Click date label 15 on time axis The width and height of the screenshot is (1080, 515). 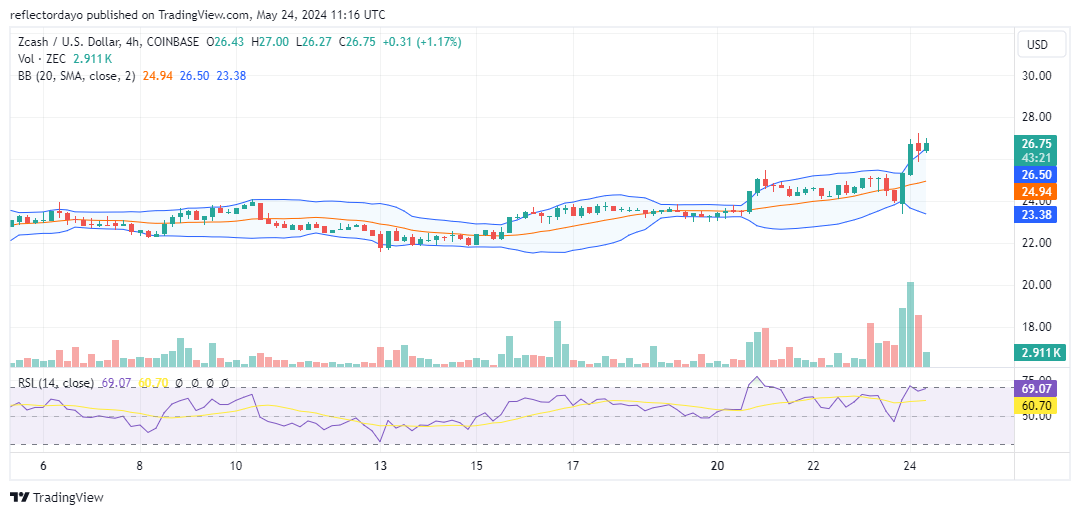(477, 466)
